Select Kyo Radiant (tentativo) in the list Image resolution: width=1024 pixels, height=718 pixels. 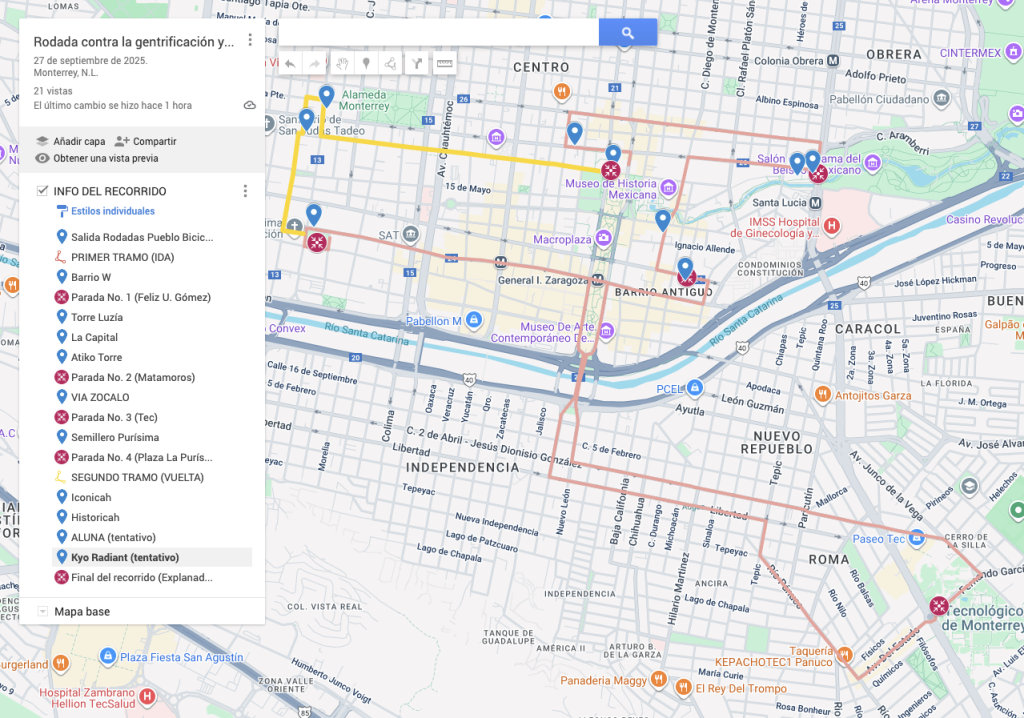click(125, 557)
